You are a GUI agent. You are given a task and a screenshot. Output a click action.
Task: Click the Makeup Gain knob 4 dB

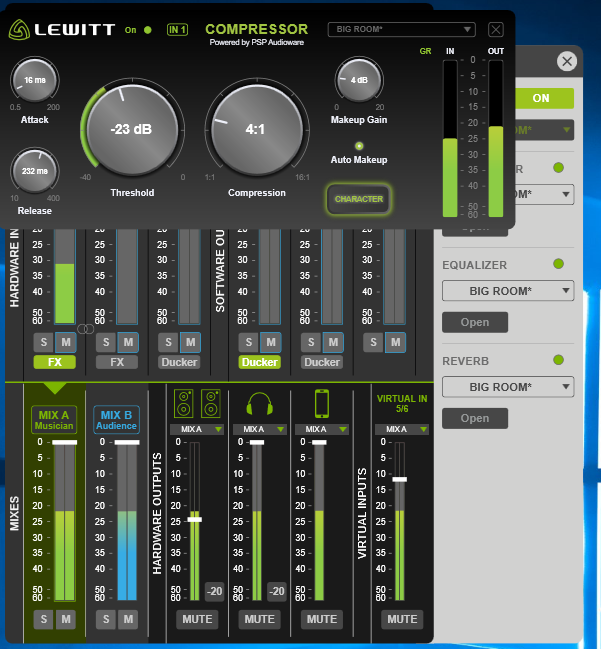tap(359, 80)
